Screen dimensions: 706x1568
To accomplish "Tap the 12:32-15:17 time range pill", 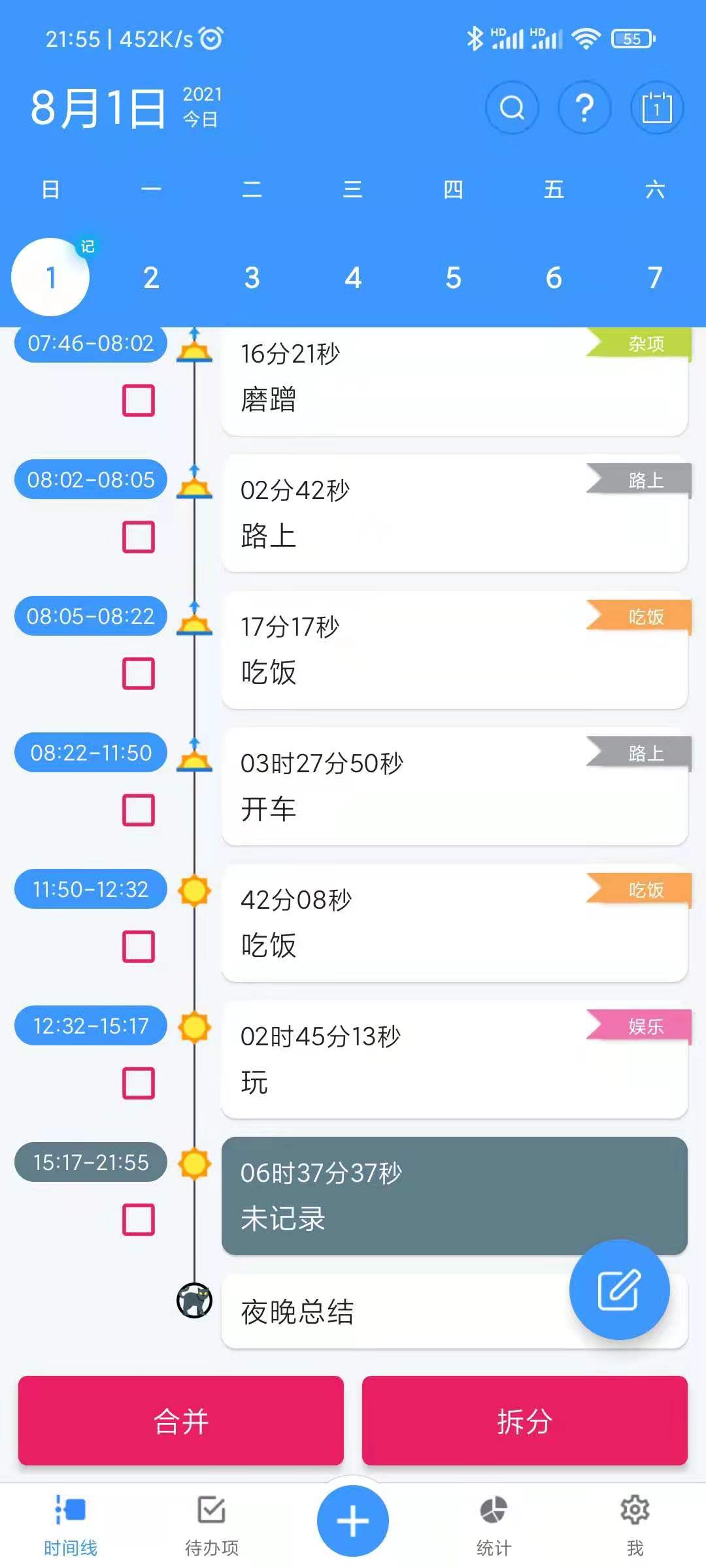I will click(91, 1026).
